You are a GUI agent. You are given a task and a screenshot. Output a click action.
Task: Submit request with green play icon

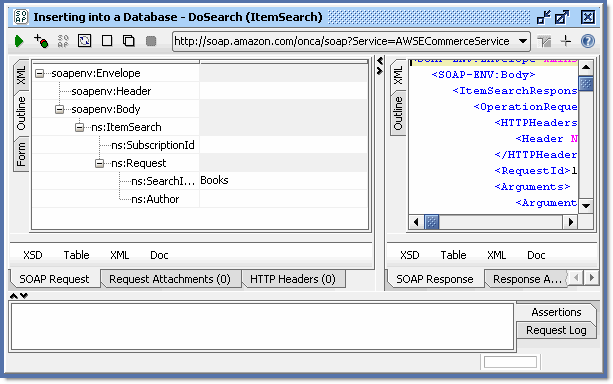tap(19, 41)
